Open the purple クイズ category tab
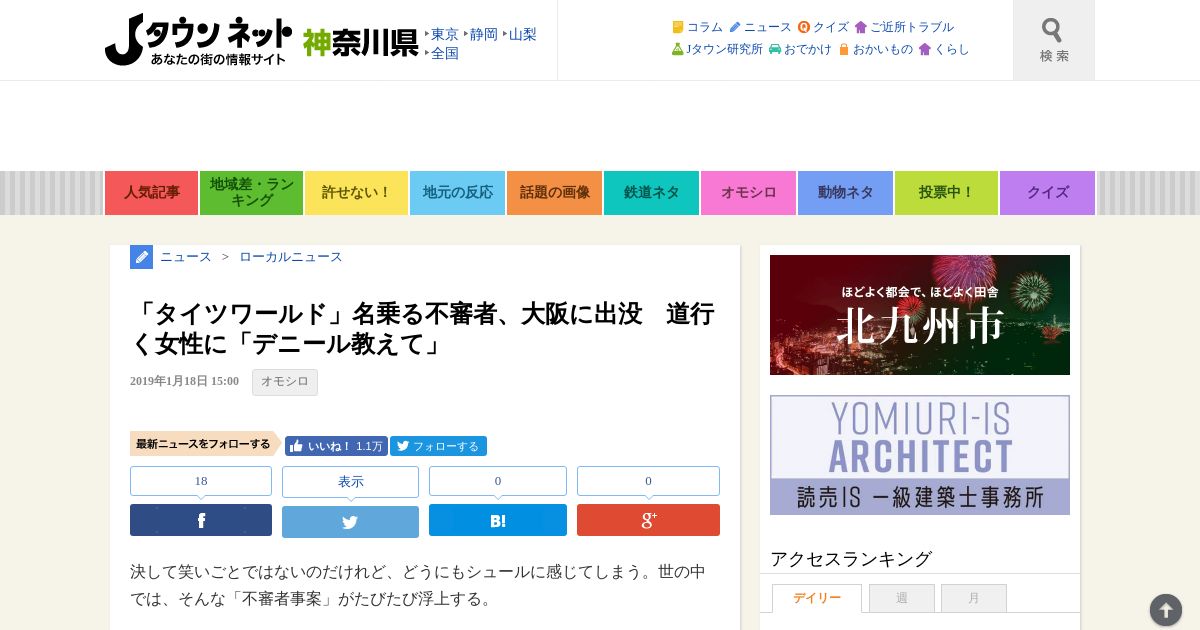The height and width of the screenshot is (630, 1200). coord(1047,193)
